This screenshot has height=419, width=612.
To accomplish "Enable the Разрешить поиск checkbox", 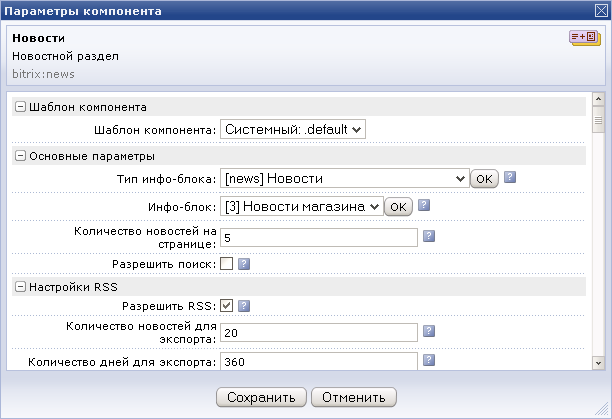I will pos(226,264).
